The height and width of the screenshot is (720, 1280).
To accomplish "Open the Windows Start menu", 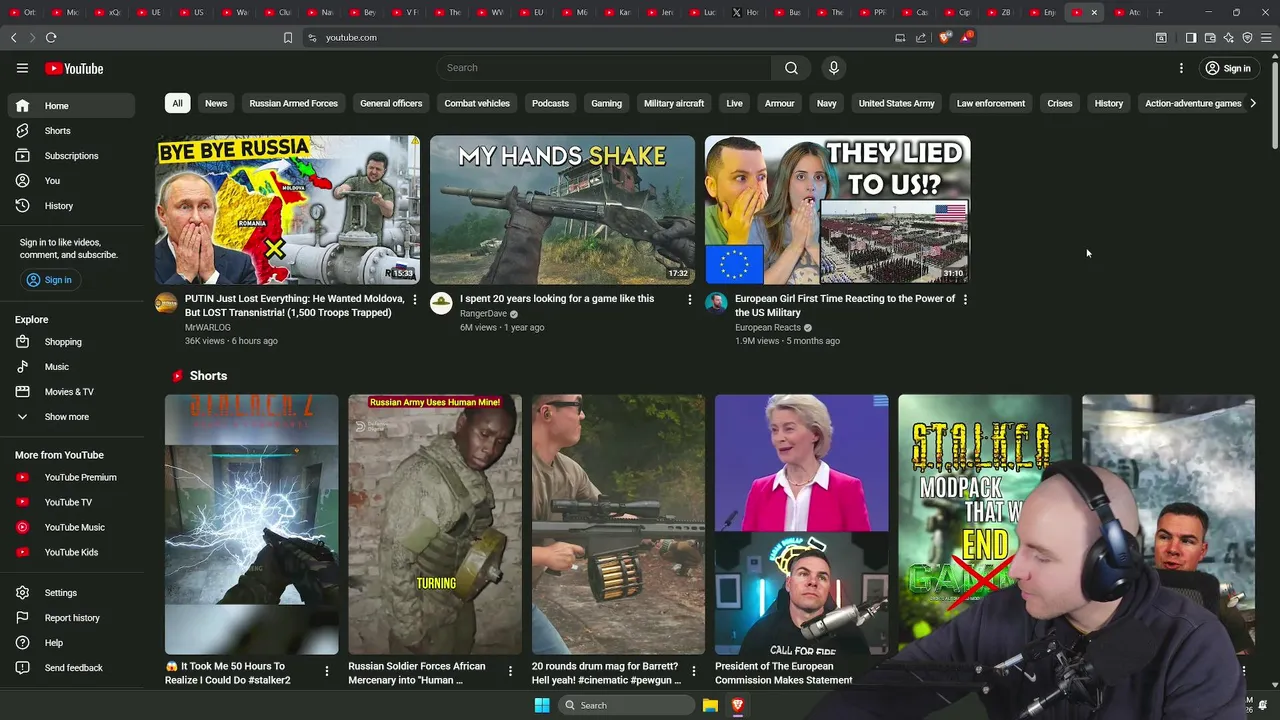I will (x=541, y=705).
